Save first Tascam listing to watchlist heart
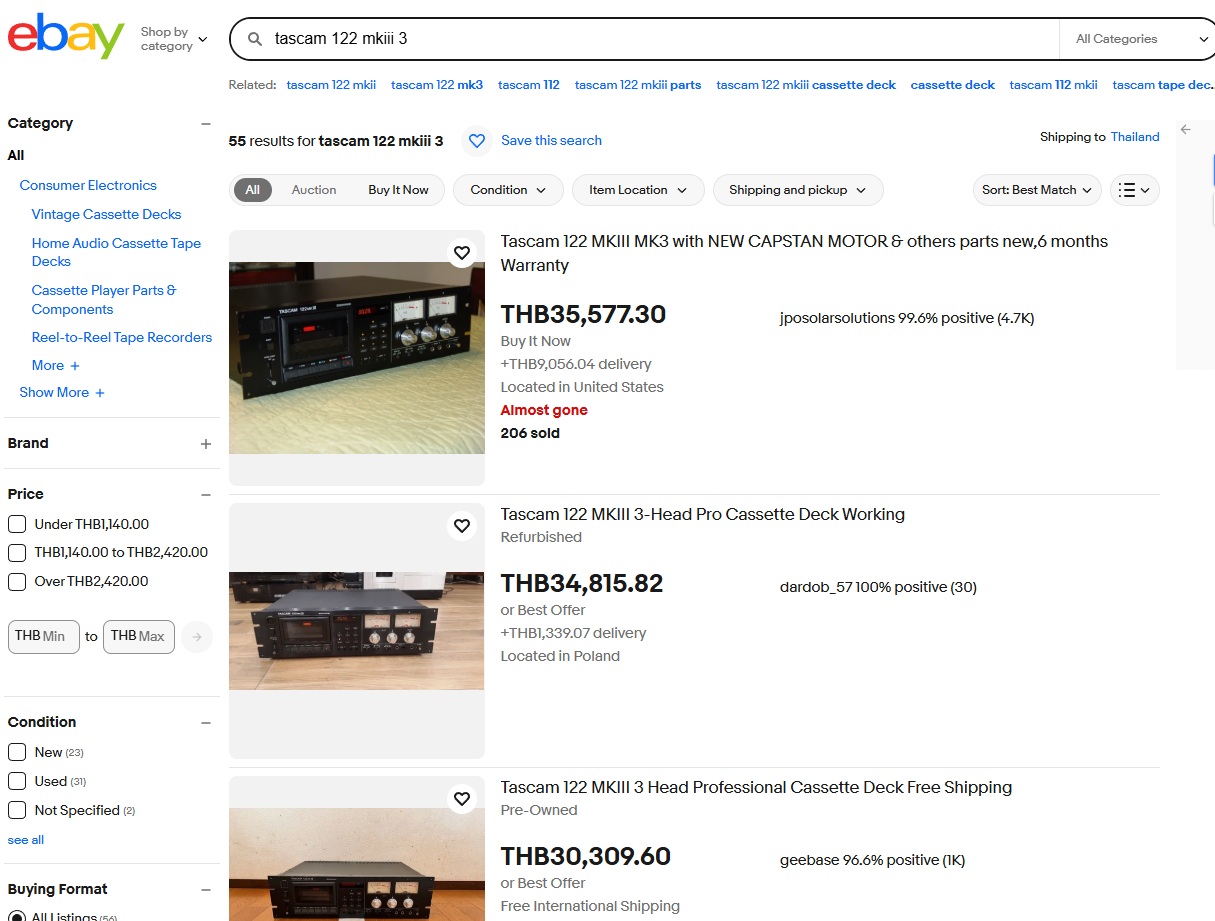Screen dimensions: 1215x921 (461, 253)
